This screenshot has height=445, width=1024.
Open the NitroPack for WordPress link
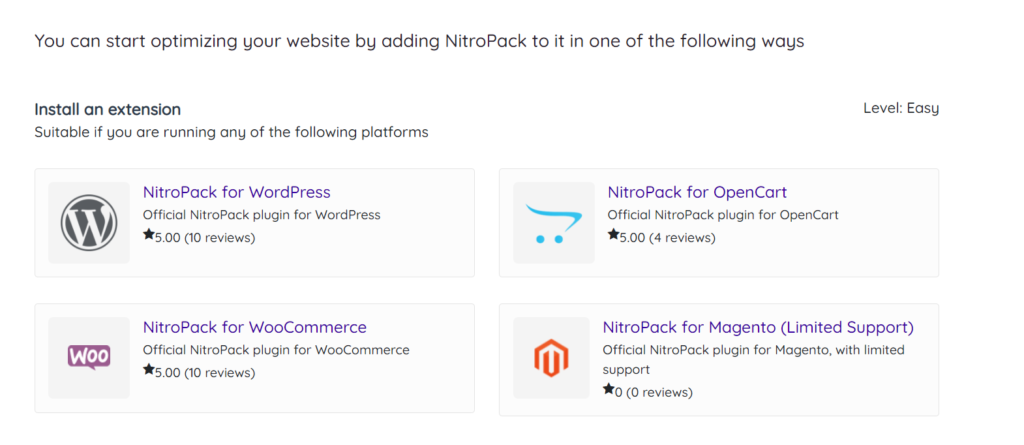(236, 192)
